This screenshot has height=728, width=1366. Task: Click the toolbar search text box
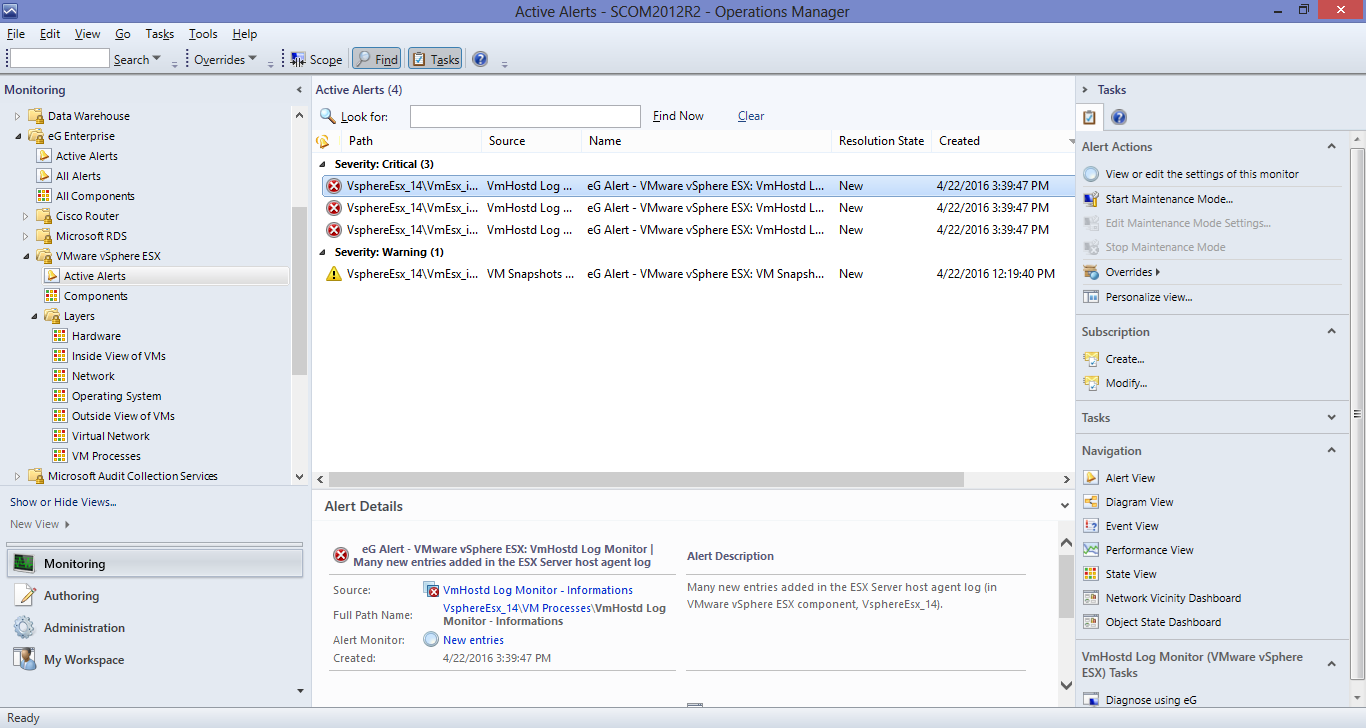[x=59, y=59]
